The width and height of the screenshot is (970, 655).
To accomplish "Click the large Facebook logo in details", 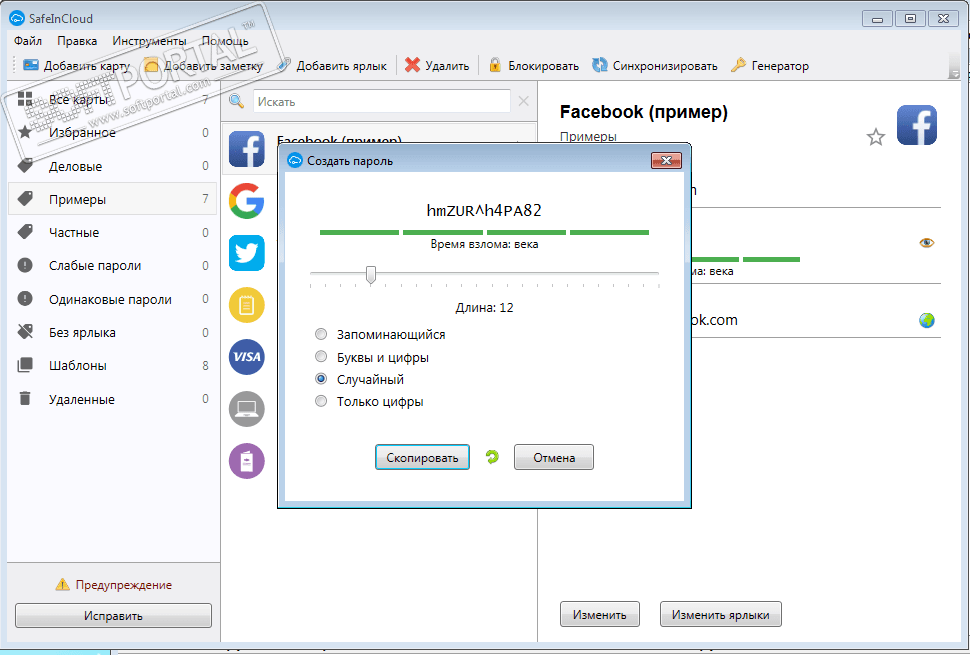I will 917,125.
